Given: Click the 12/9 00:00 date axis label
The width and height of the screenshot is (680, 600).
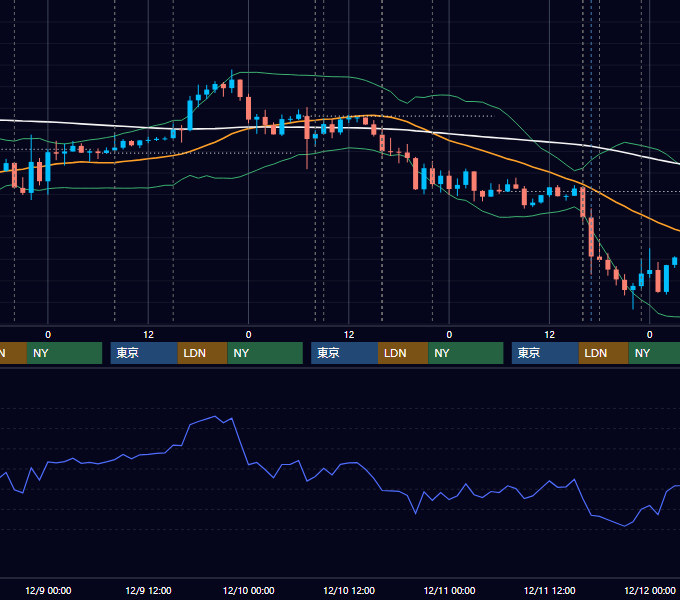Looking at the screenshot, I should click(x=48, y=590).
